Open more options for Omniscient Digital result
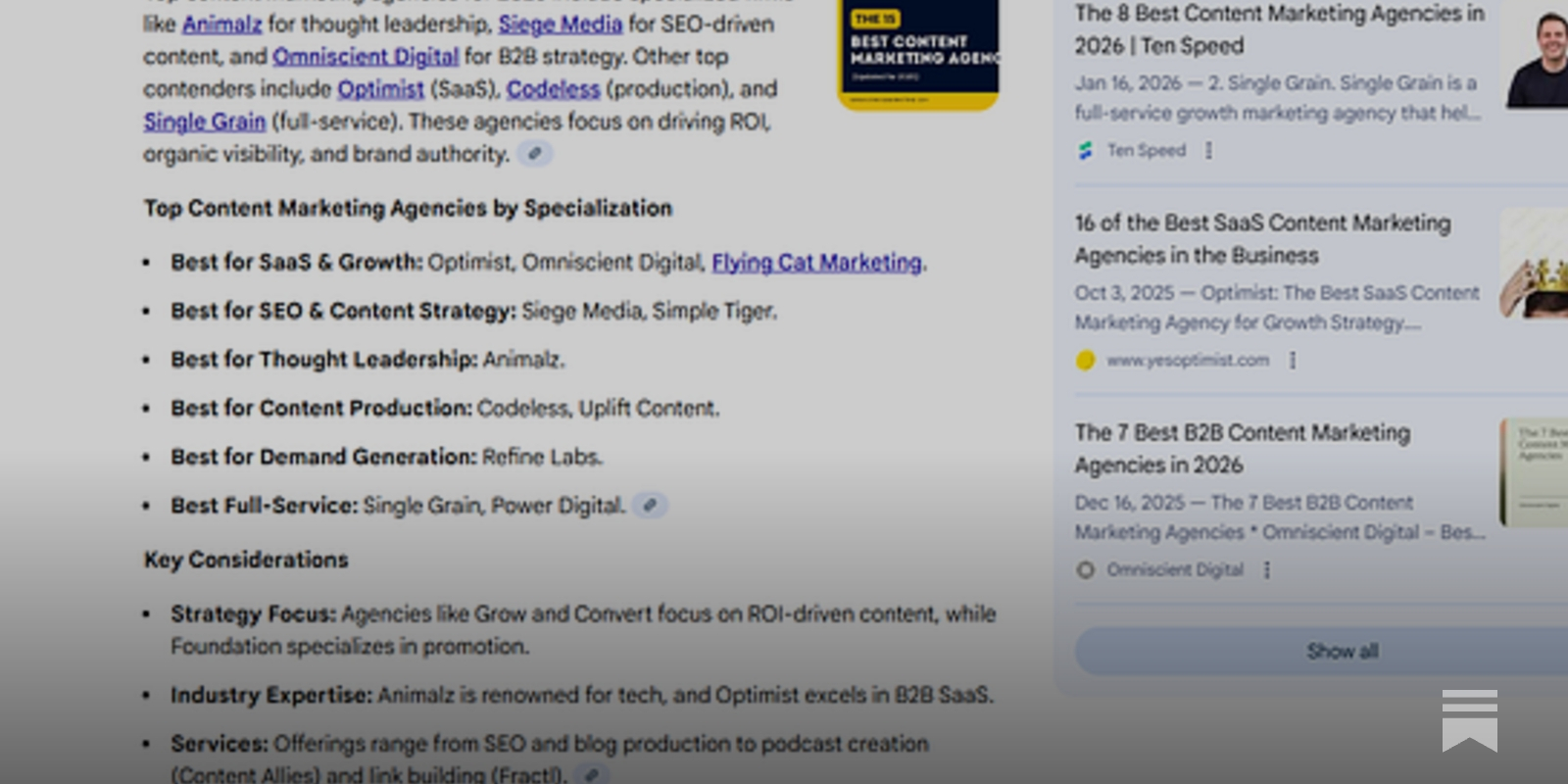Viewport: 1568px width, 784px height. pyautogui.click(x=1267, y=569)
